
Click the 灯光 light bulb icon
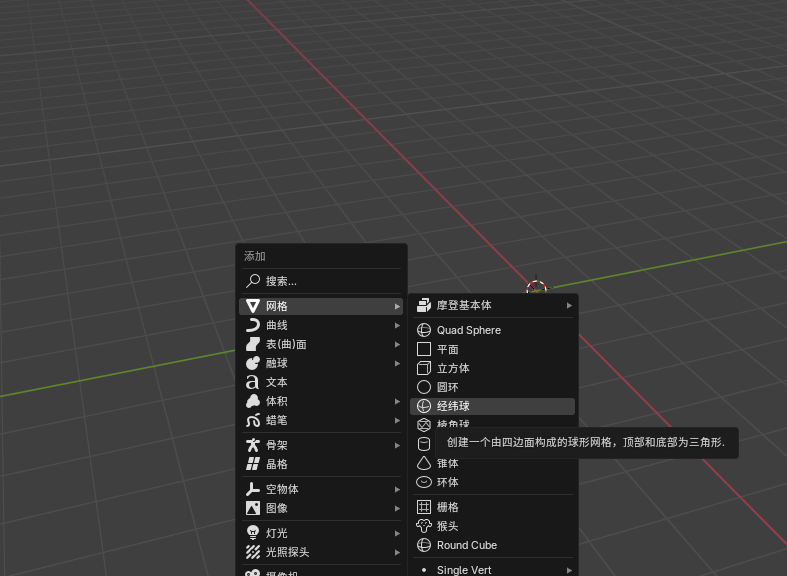point(253,533)
